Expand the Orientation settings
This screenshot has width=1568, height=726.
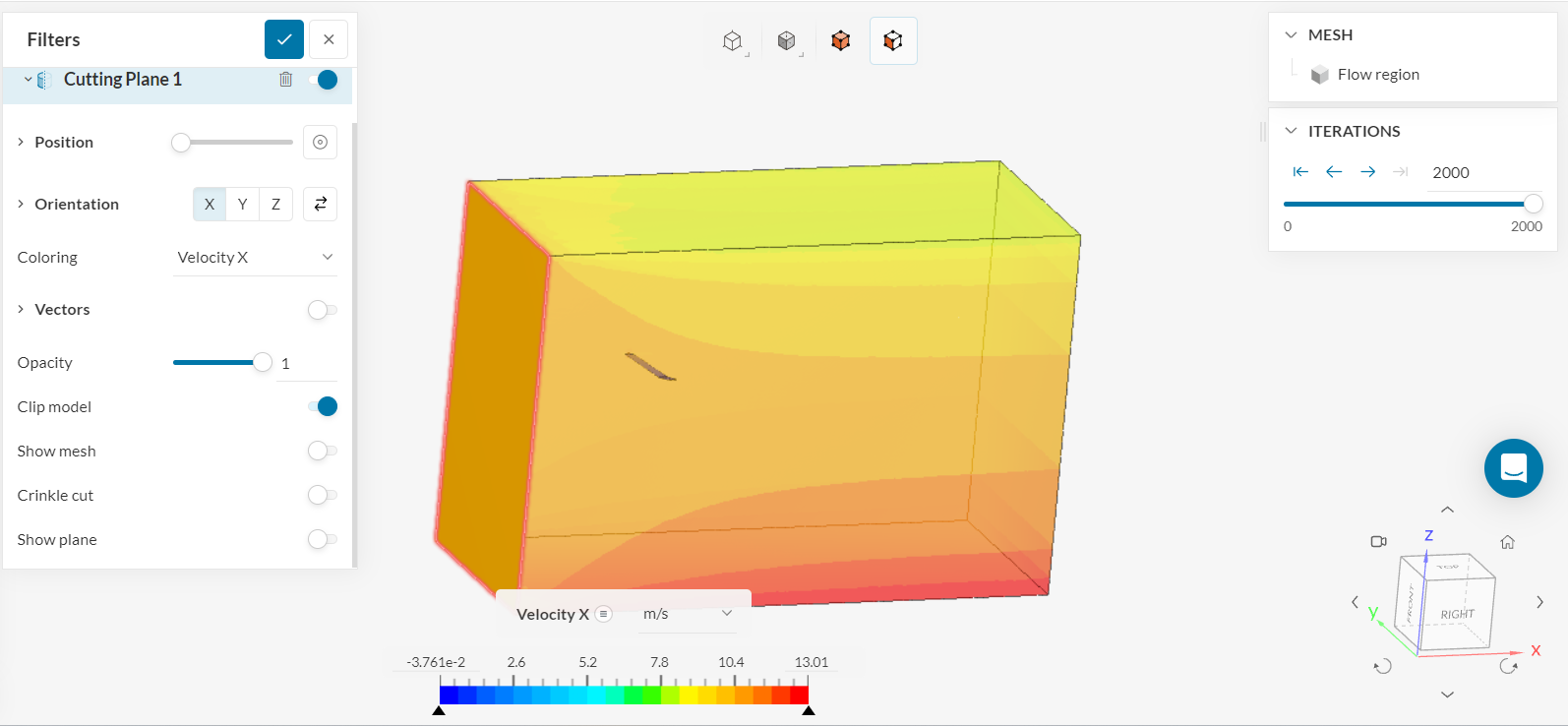click(21, 205)
